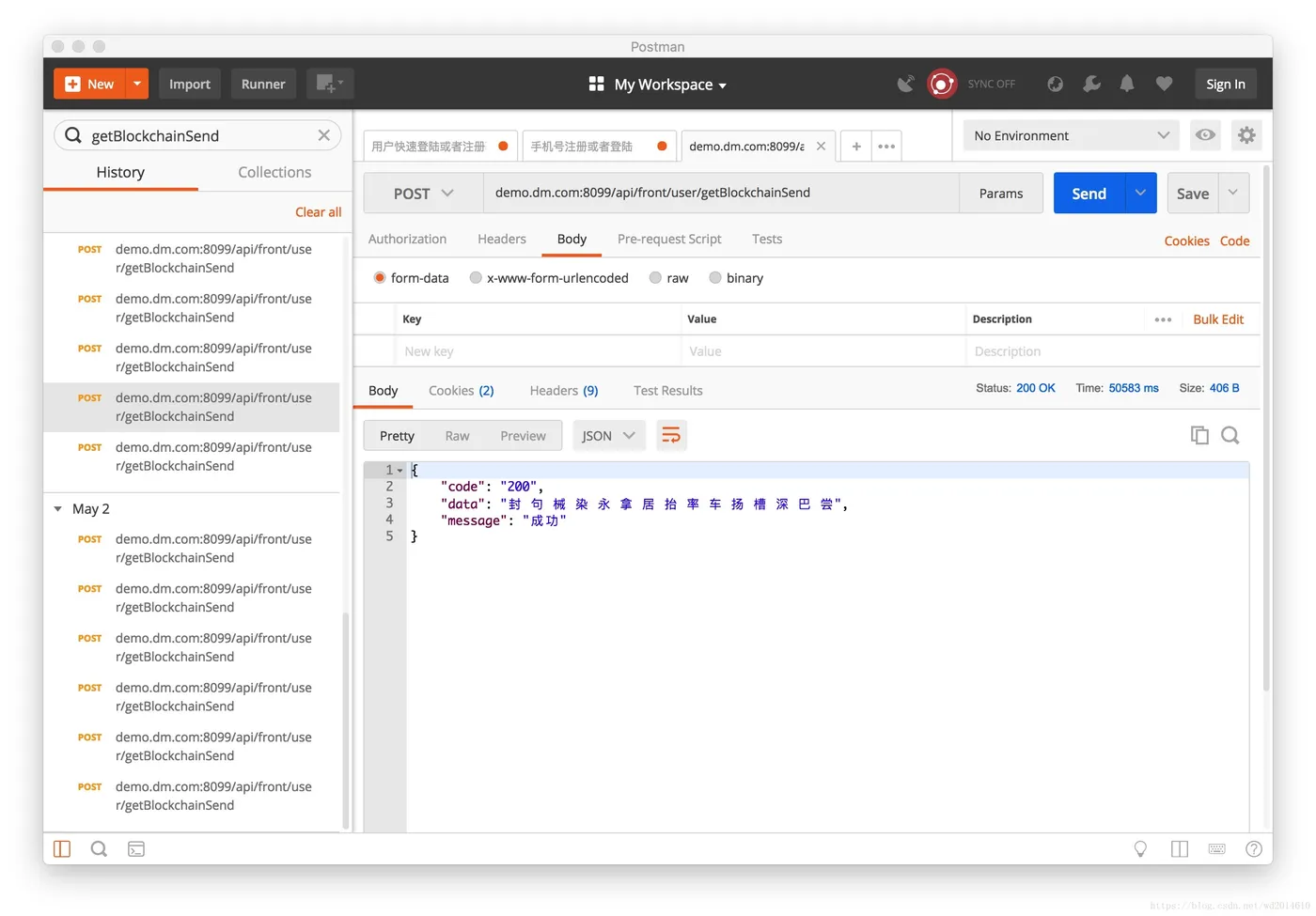Image resolution: width=1316 pixels, height=916 pixels.
Task: Open the Save button dropdown arrow
Action: 1233,193
